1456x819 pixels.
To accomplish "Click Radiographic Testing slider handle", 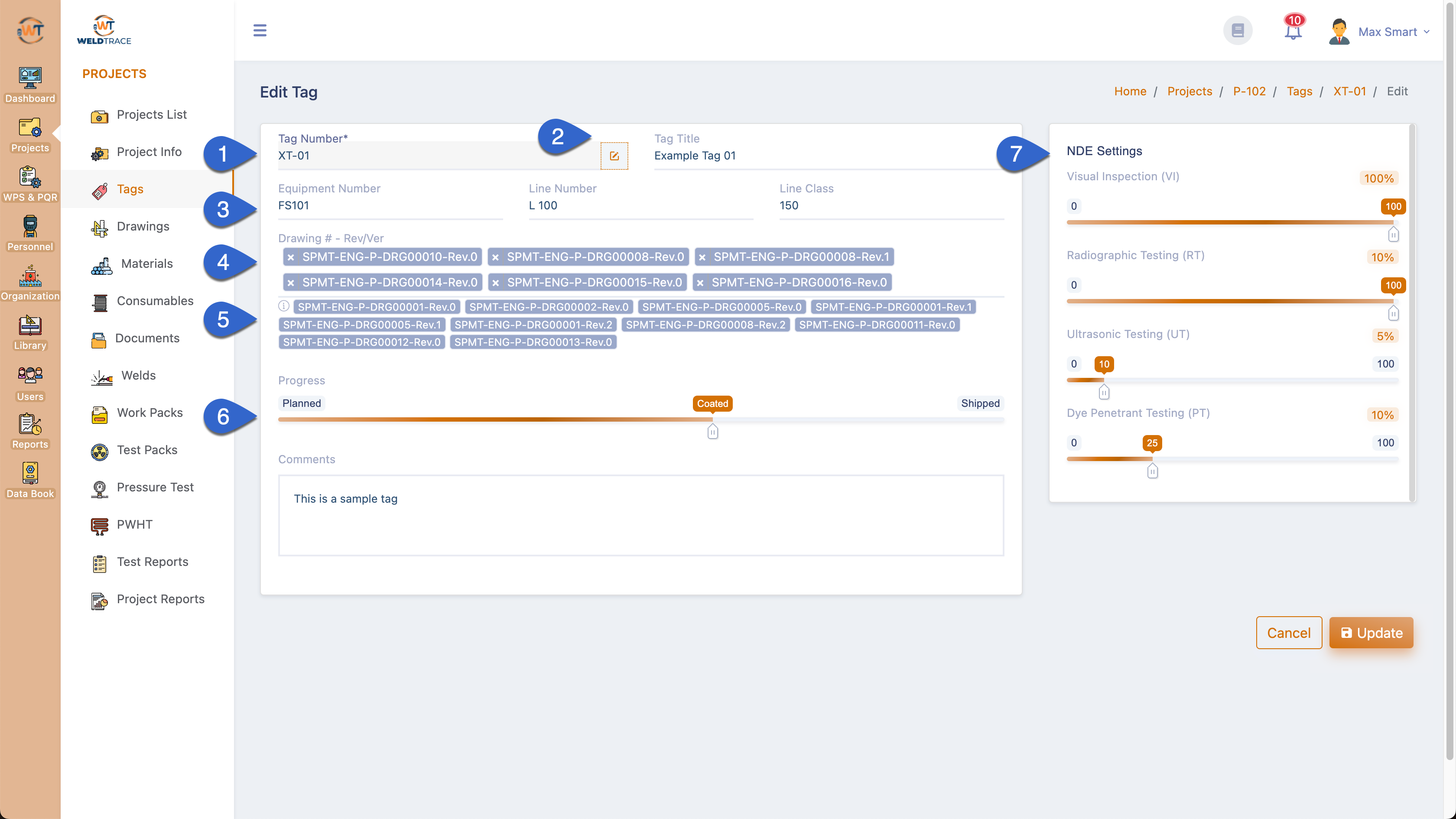I will click(1393, 313).
